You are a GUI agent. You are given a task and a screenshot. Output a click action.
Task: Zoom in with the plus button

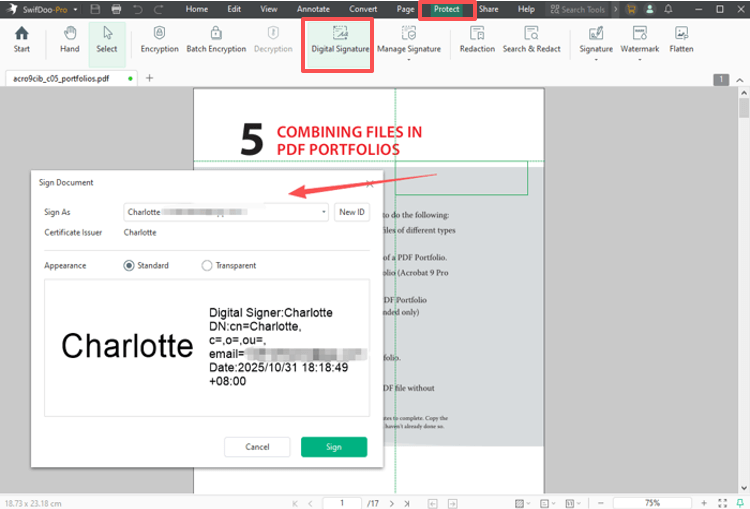pyautogui.click(x=704, y=503)
